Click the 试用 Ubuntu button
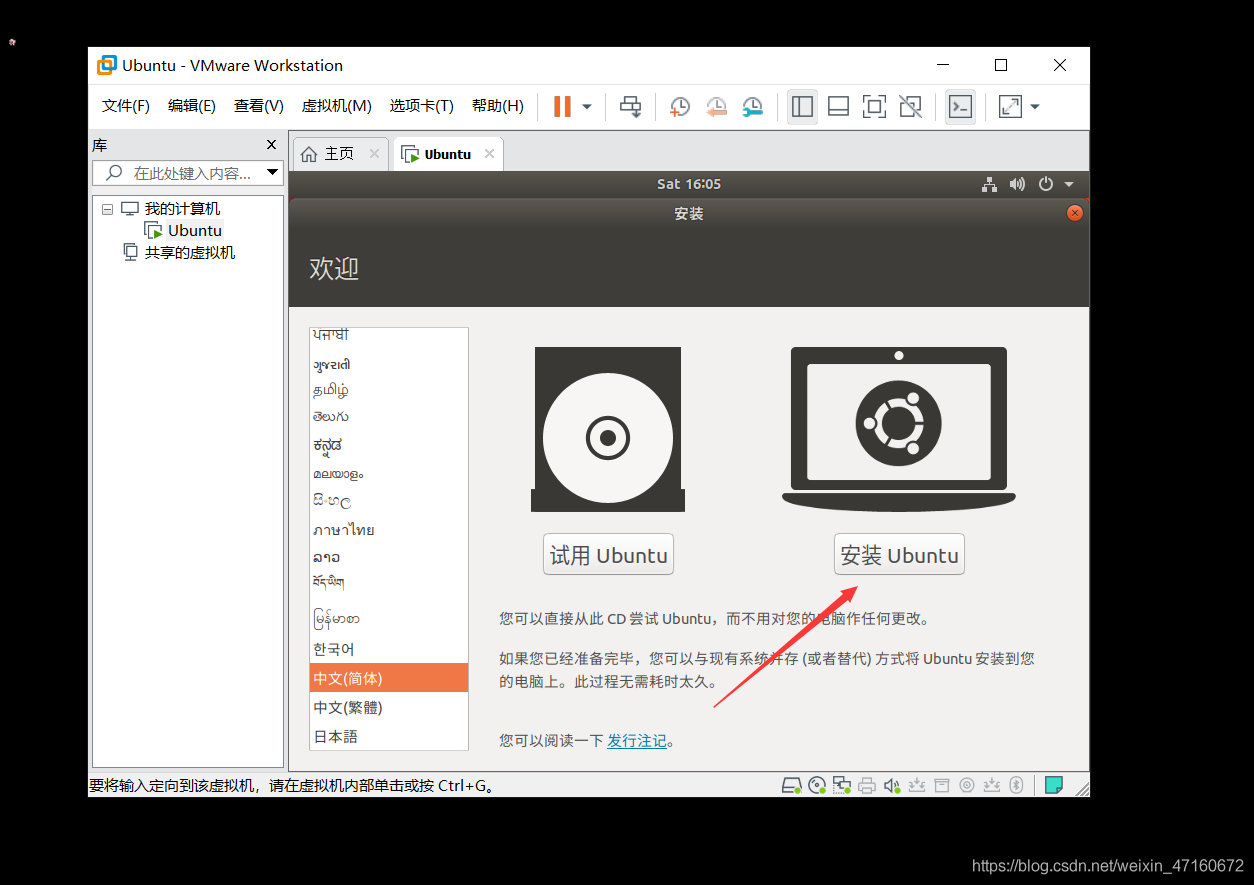Image resolution: width=1254 pixels, height=885 pixels. pos(608,555)
